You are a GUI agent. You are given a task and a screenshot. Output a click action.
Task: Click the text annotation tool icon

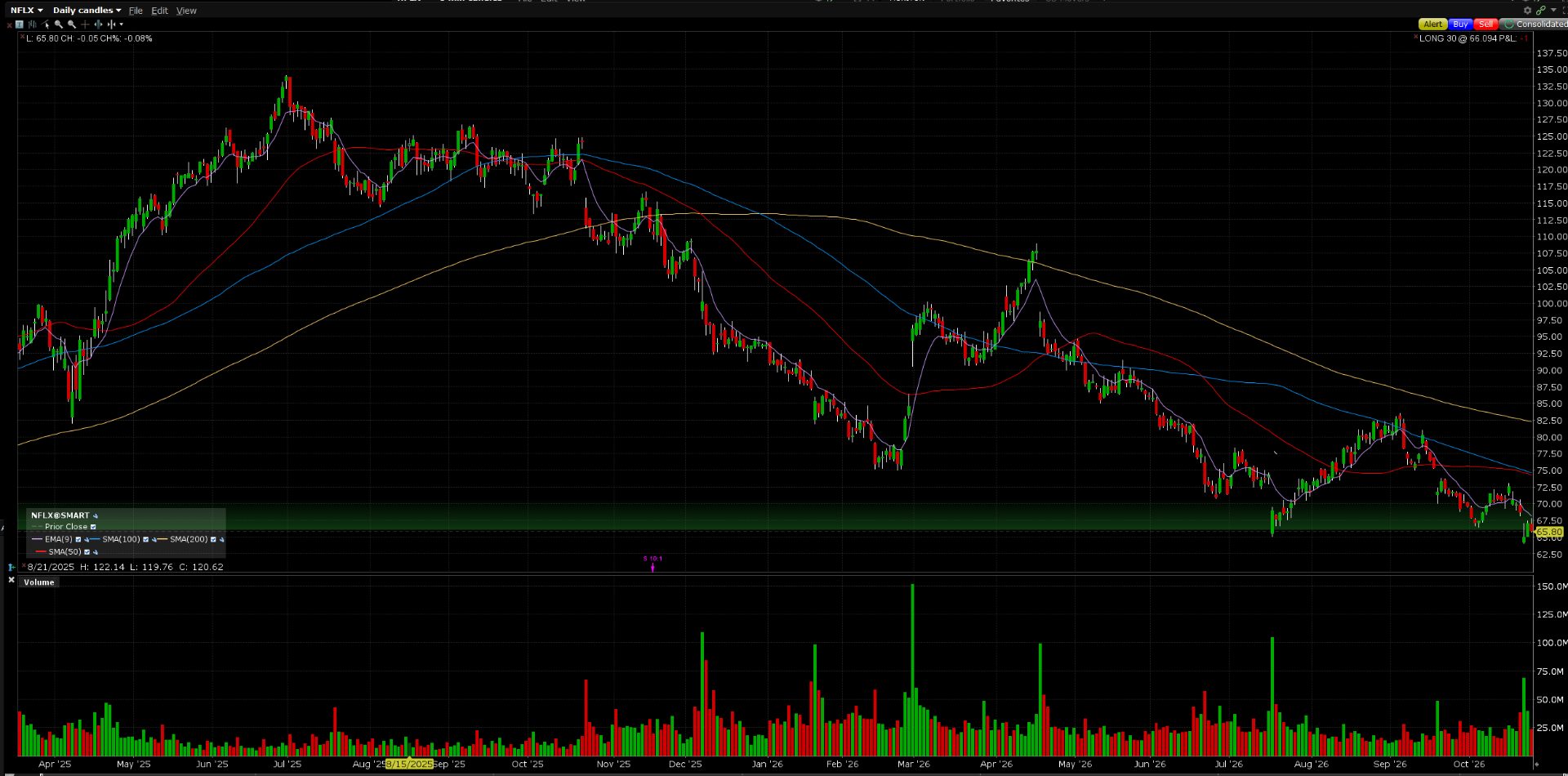coord(20,25)
